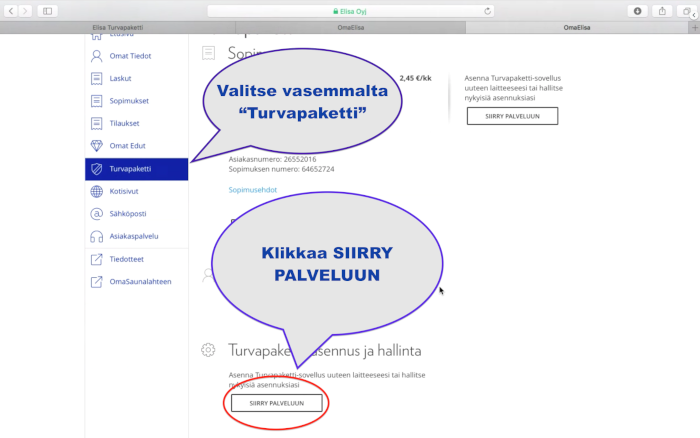Click the Safari address bar
The height and width of the screenshot is (438, 700).
click(350, 11)
